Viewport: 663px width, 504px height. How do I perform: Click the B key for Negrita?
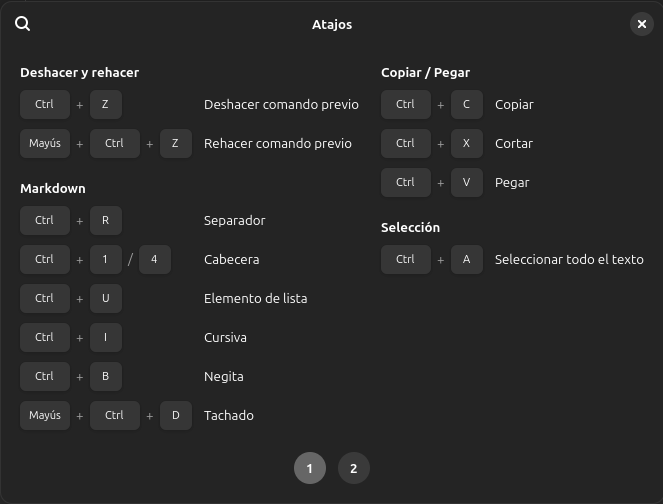pos(105,377)
